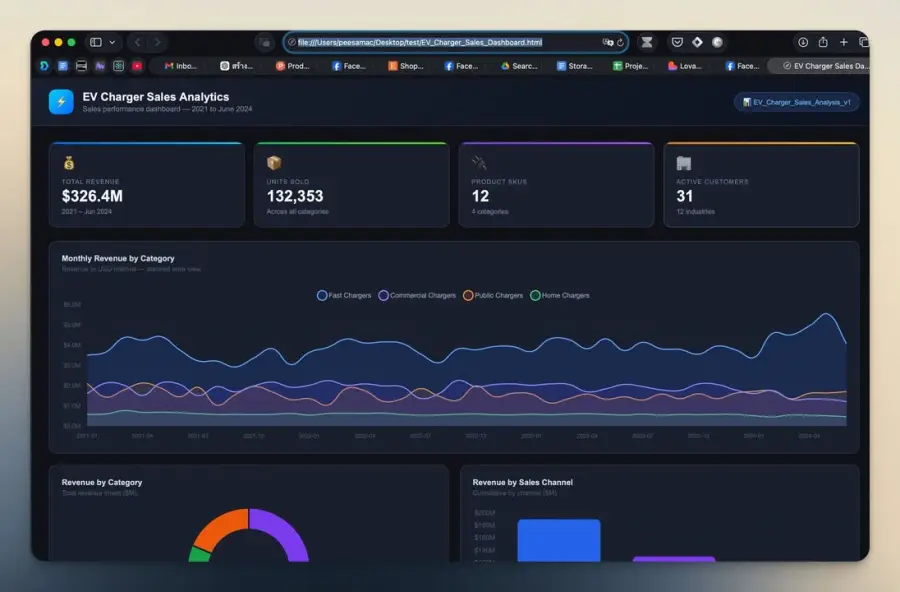900x592 pixels.
Task: Click the Pocket extension icon
Action: pyautogui.click(x=677, y=42)
